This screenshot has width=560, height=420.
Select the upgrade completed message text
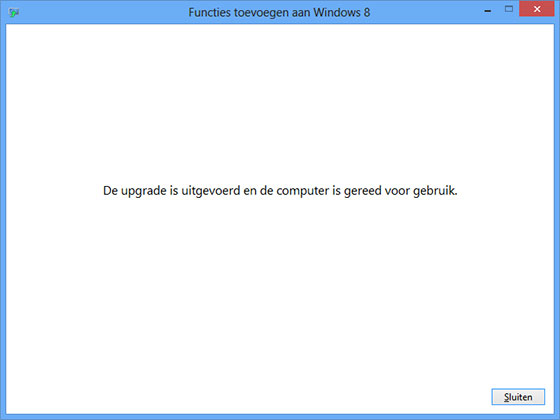(280, 191)
